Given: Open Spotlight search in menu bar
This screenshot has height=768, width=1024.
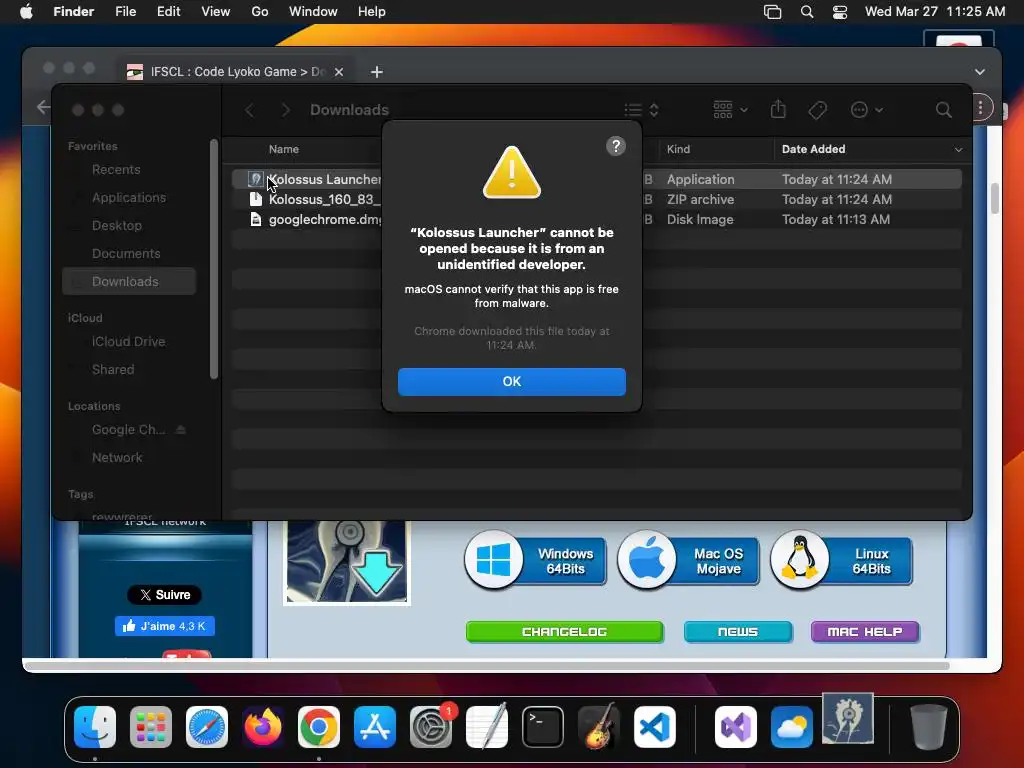Looking at the screenshot, I should pos(807,12).
